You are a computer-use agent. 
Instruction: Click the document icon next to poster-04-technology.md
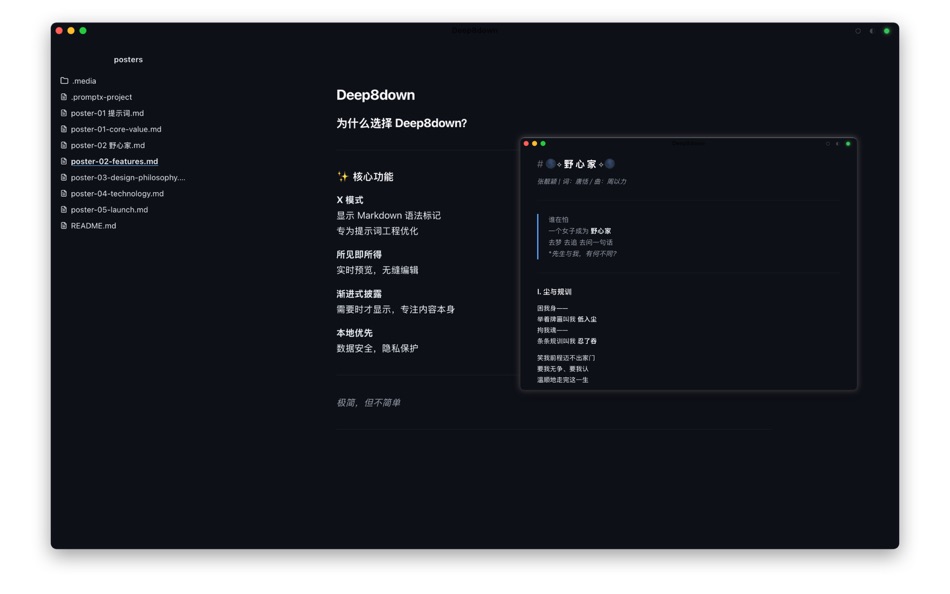63,194
